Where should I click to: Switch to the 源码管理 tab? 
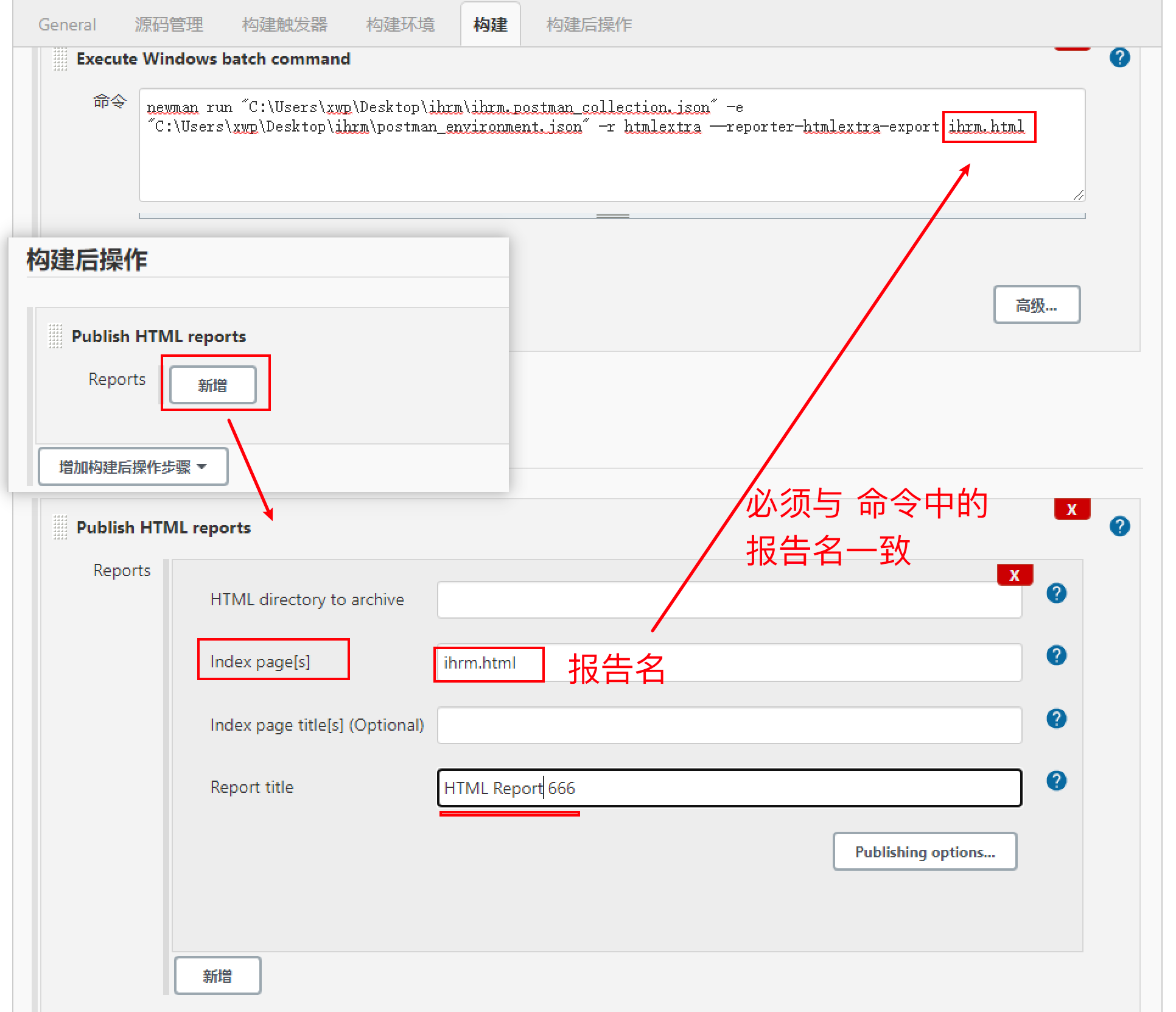point(169,24)
